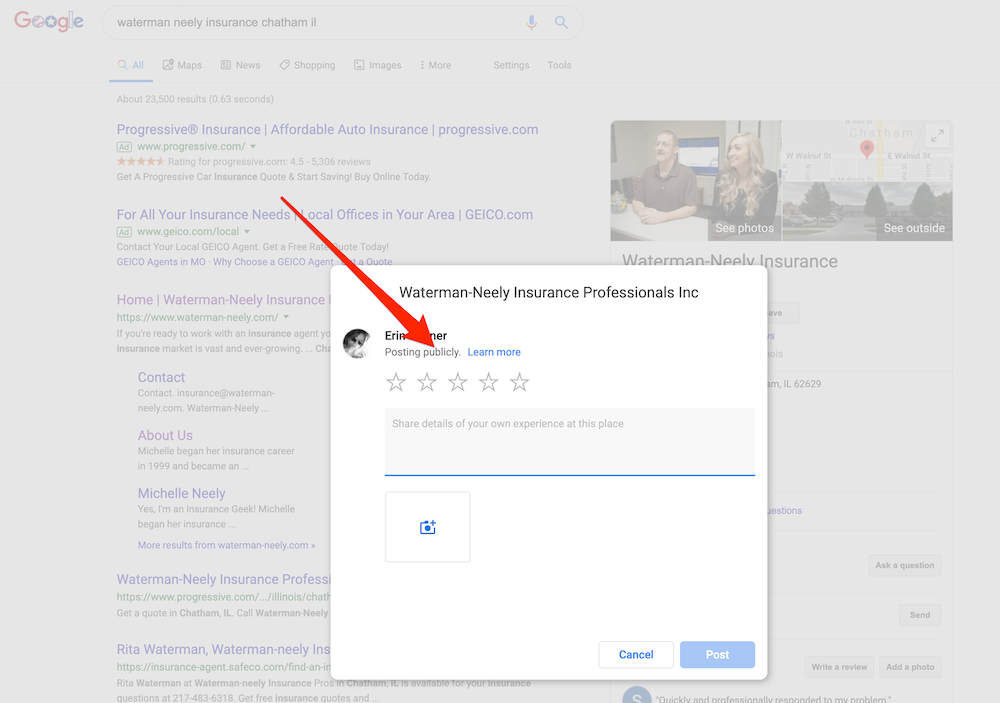Click the Write a review button
This screenshot has width=1000, height=703.
tap(839, 667)
